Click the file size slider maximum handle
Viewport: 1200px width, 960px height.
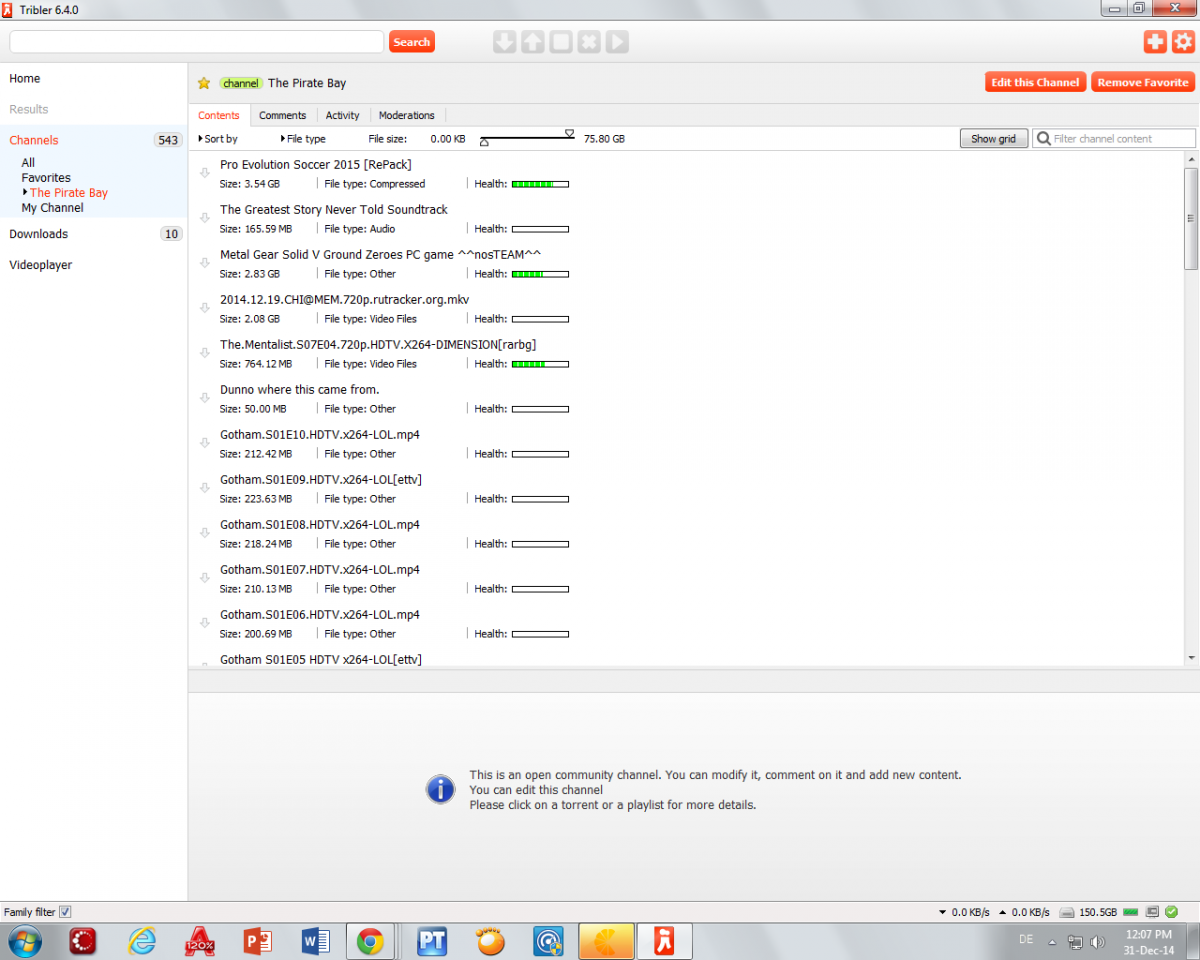[570, 133]
